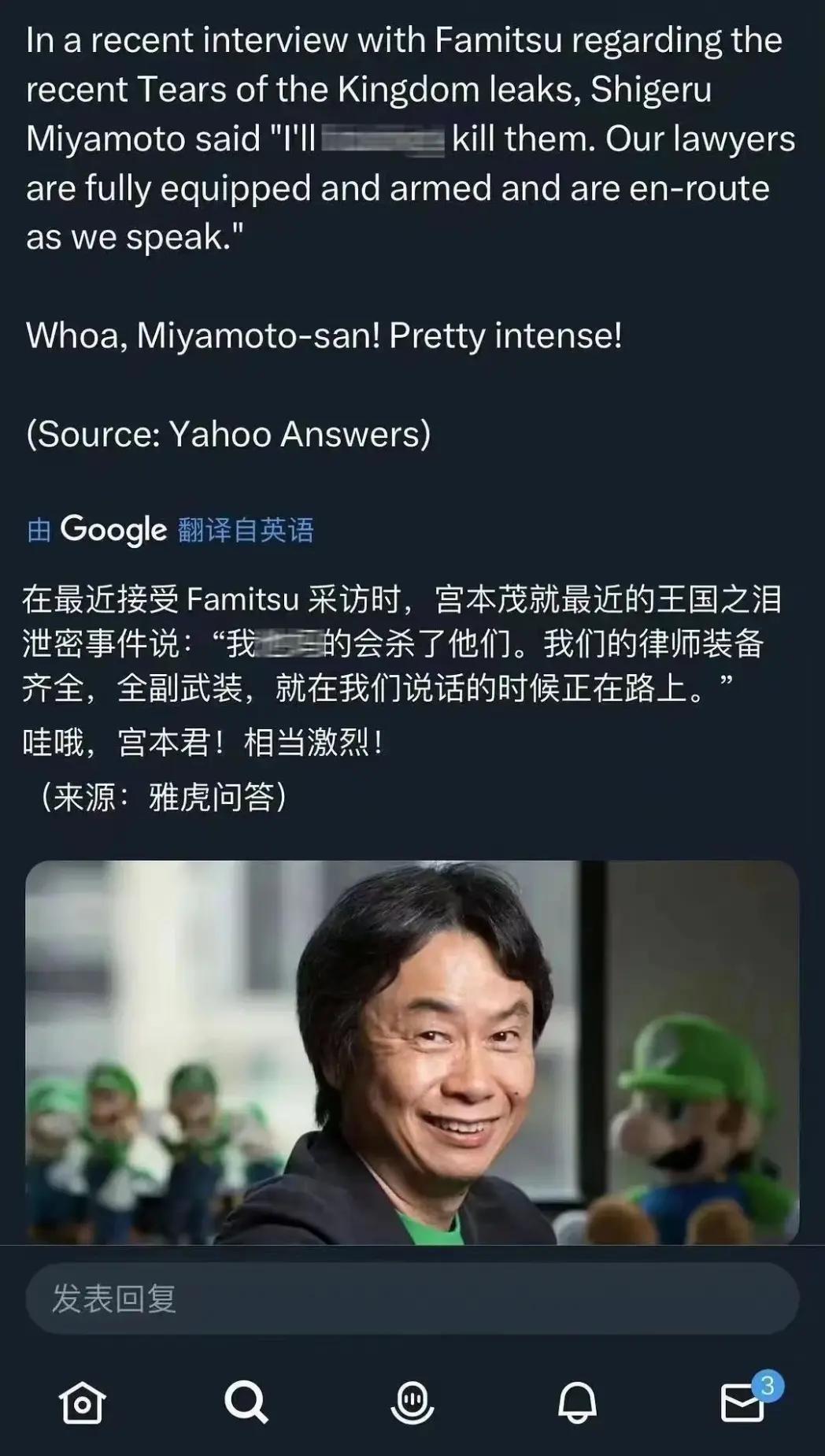Tap the word 'Famitsu' in the original tweet
Screen dimensions: 825x1456
tap(498, 40)
